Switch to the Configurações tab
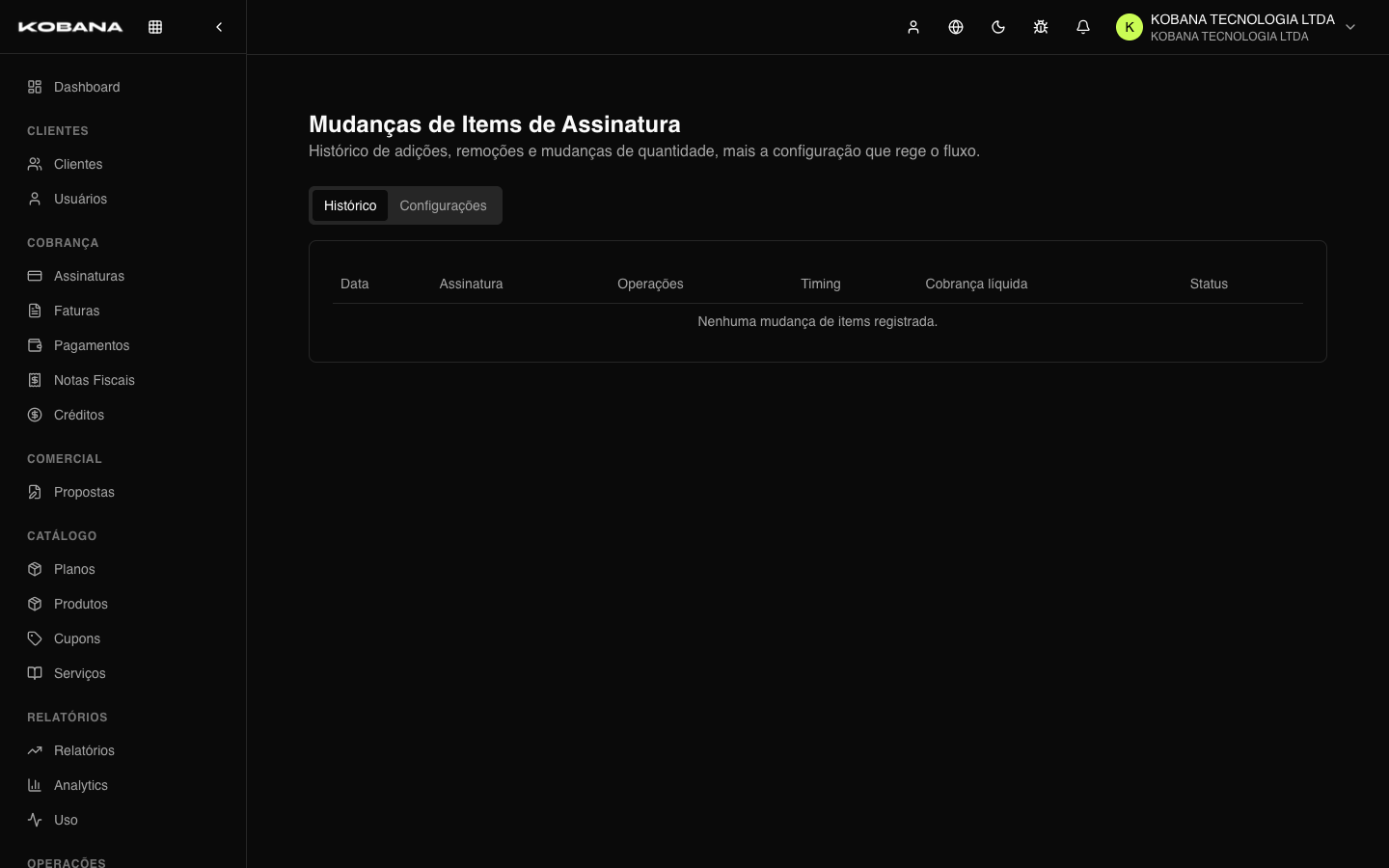The image size is (1389, 868). click(444, 205)
